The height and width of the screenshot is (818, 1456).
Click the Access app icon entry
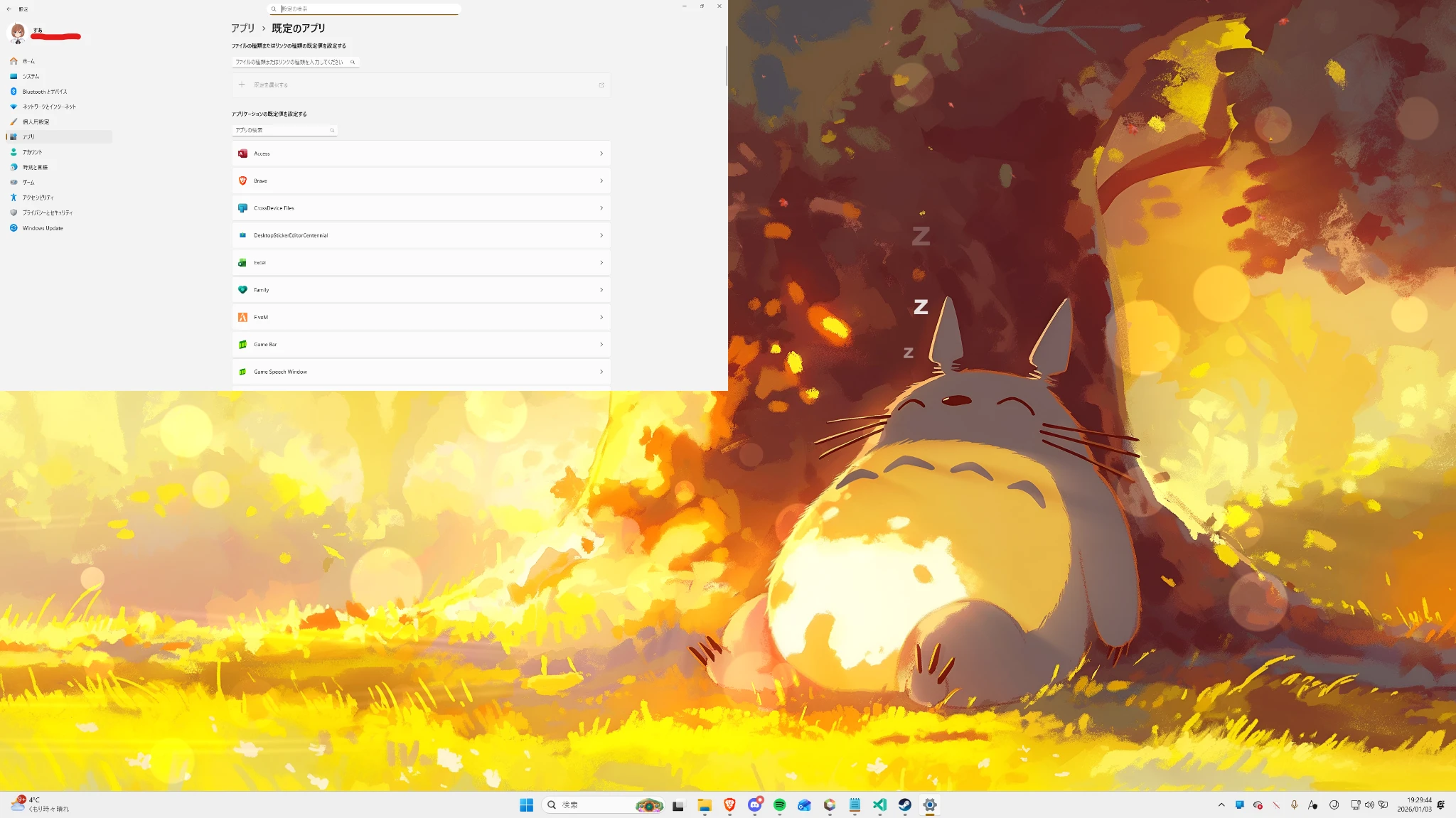[x=242, y=154]
